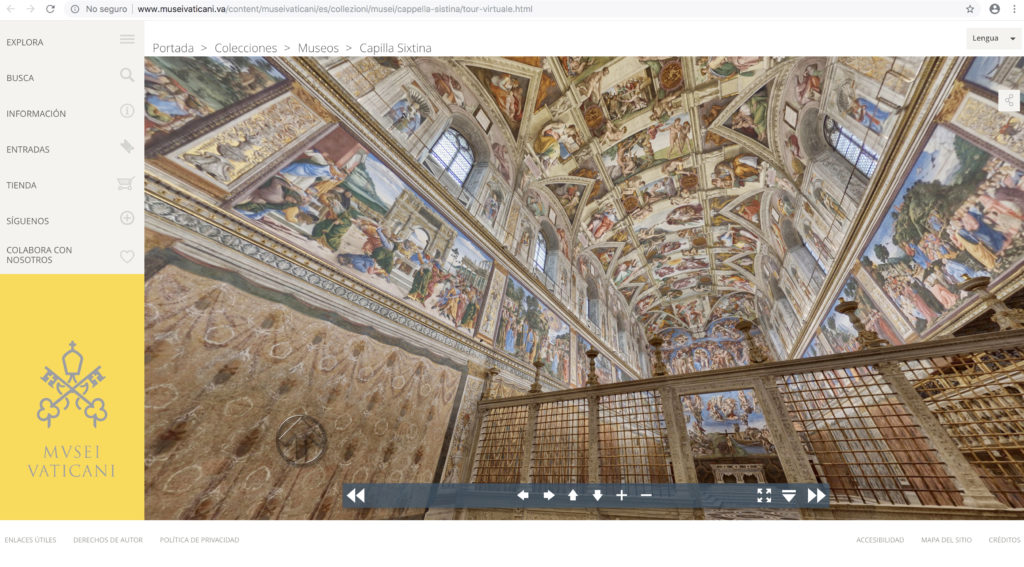Open the EXPLORA hamburger menu icon
Image resolution: width=1024 pixels, height=567 pixels.
point(127,39)
